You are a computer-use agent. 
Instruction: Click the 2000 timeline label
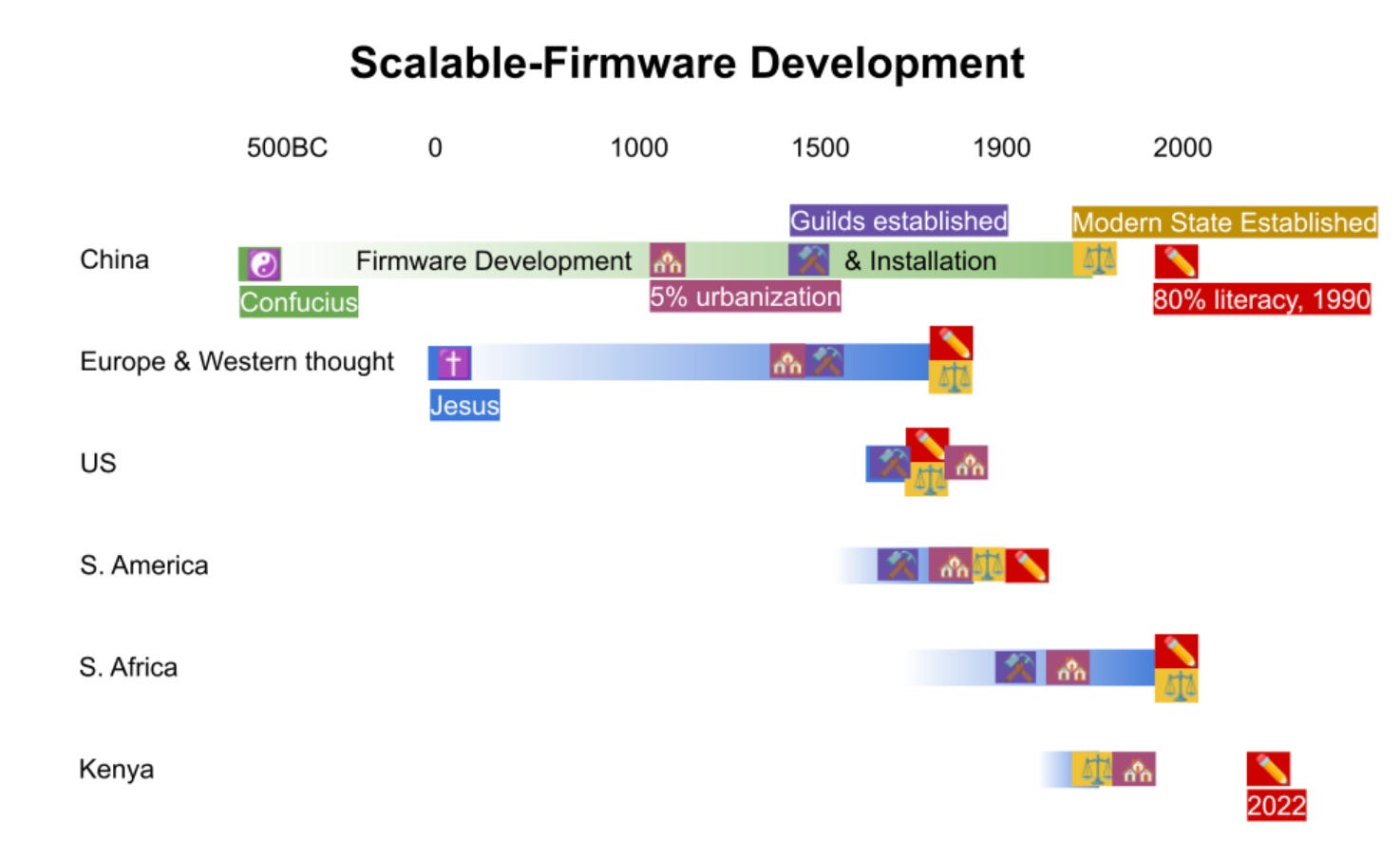click(1182, 147)
